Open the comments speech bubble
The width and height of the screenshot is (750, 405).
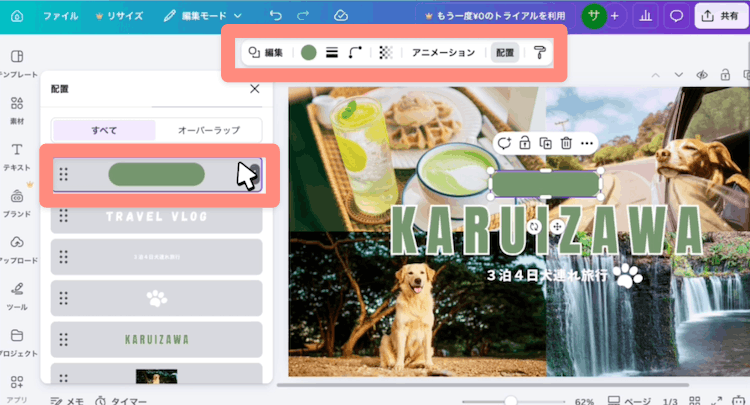coord(676,16)
